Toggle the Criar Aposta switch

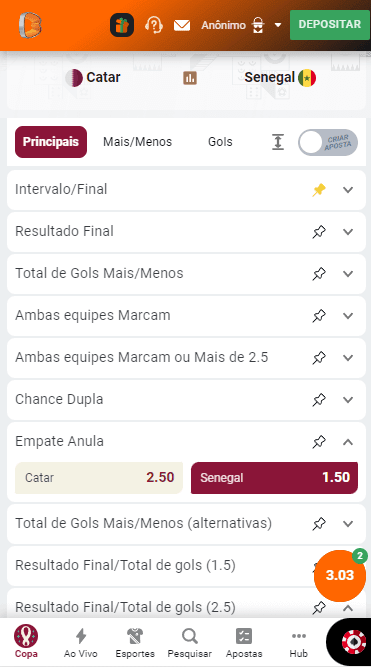pos(328,142)
